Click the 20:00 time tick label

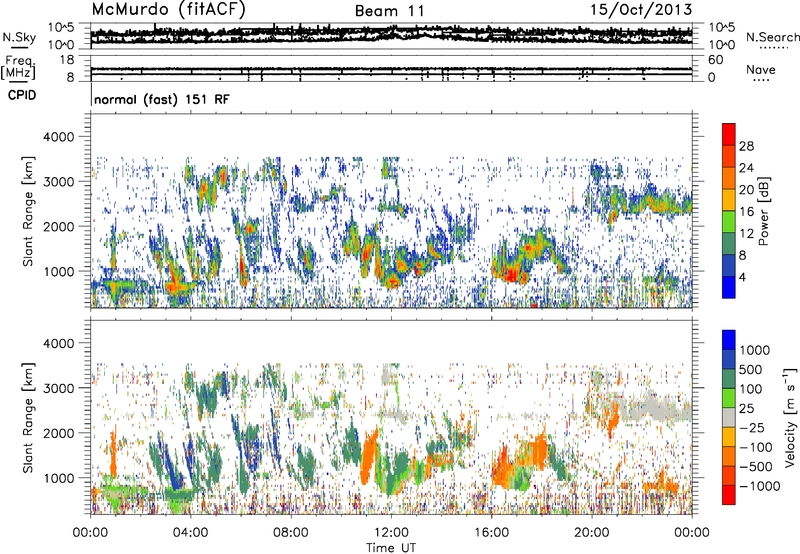591,533
